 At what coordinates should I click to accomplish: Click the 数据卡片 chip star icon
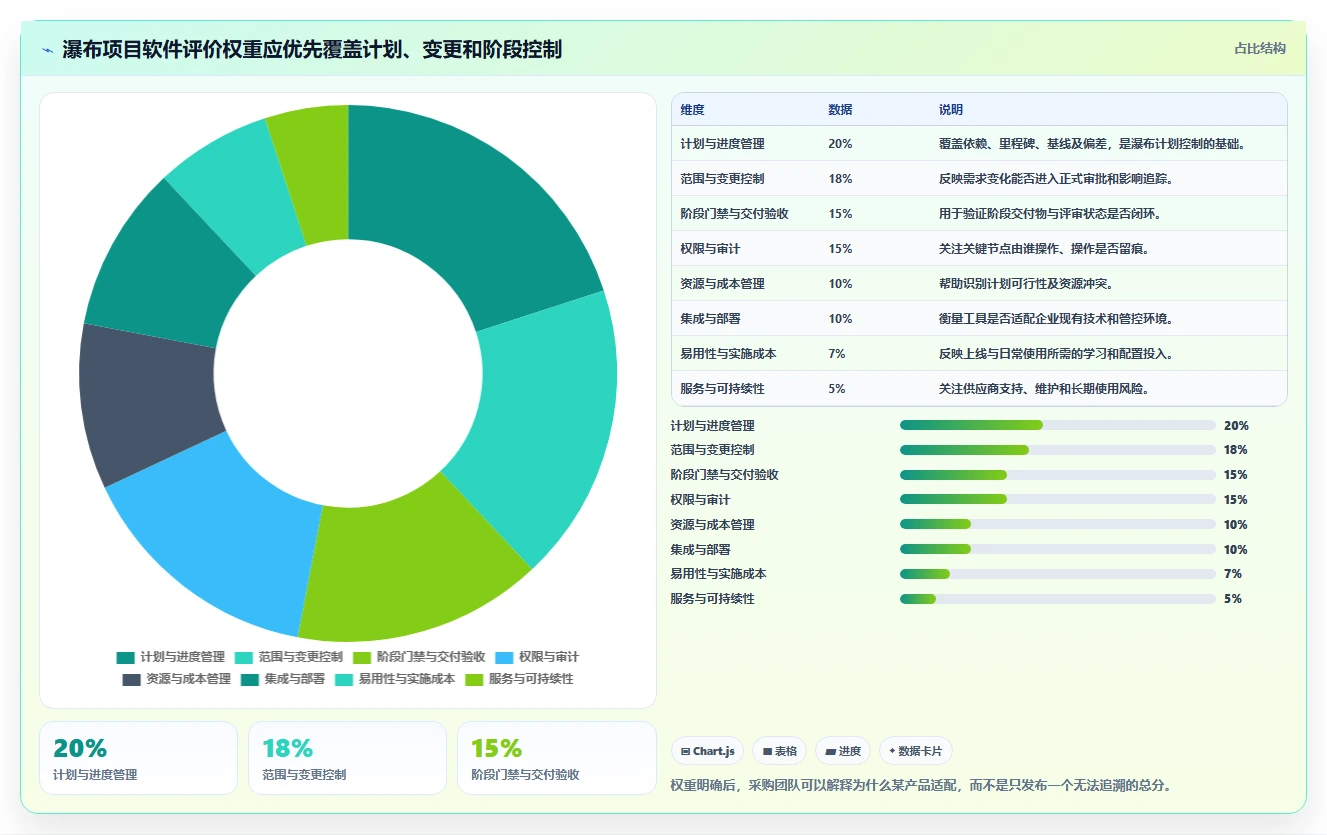[x=892, y=751]
